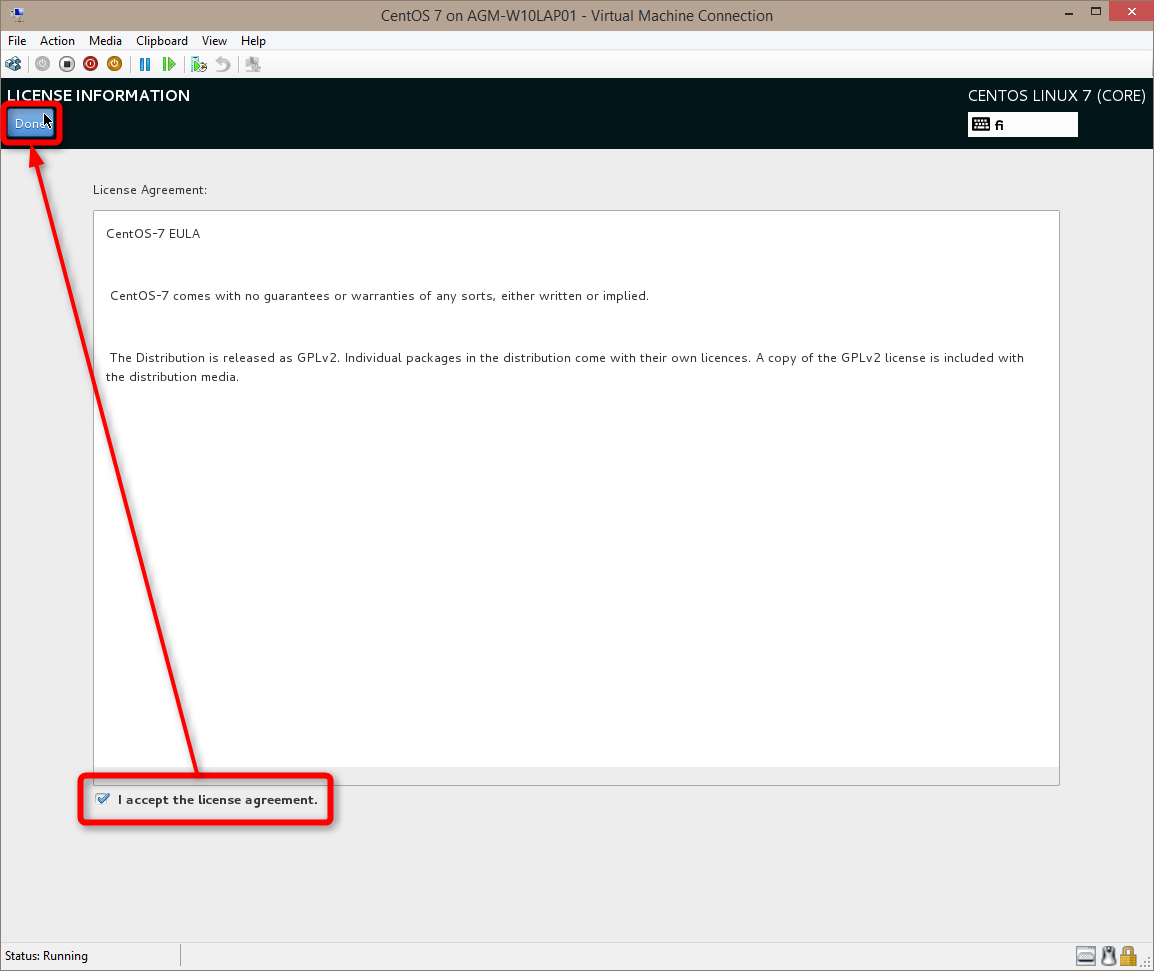Click the Ctrl+Alt+Delete toolbar icon
This screenshot has height=971, width=1154.
[13, 64]
